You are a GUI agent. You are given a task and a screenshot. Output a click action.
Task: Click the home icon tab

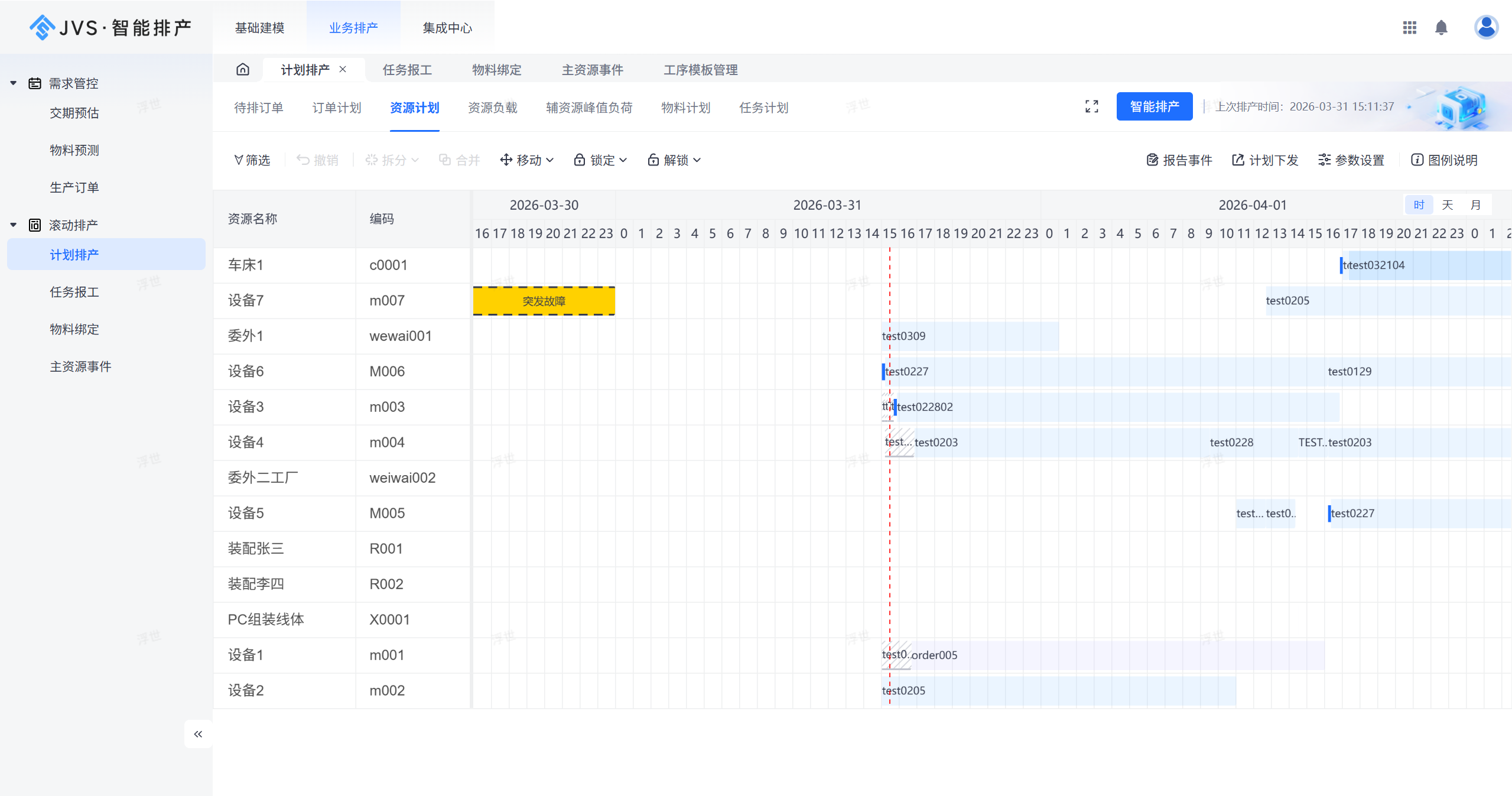point(243,70)
